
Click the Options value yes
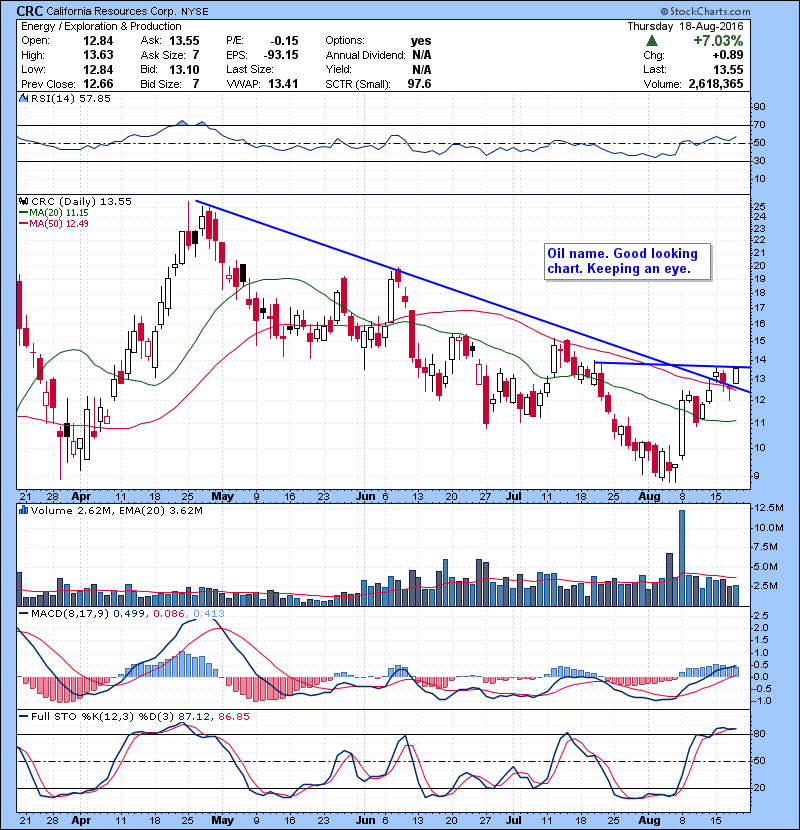click(421, 41)
